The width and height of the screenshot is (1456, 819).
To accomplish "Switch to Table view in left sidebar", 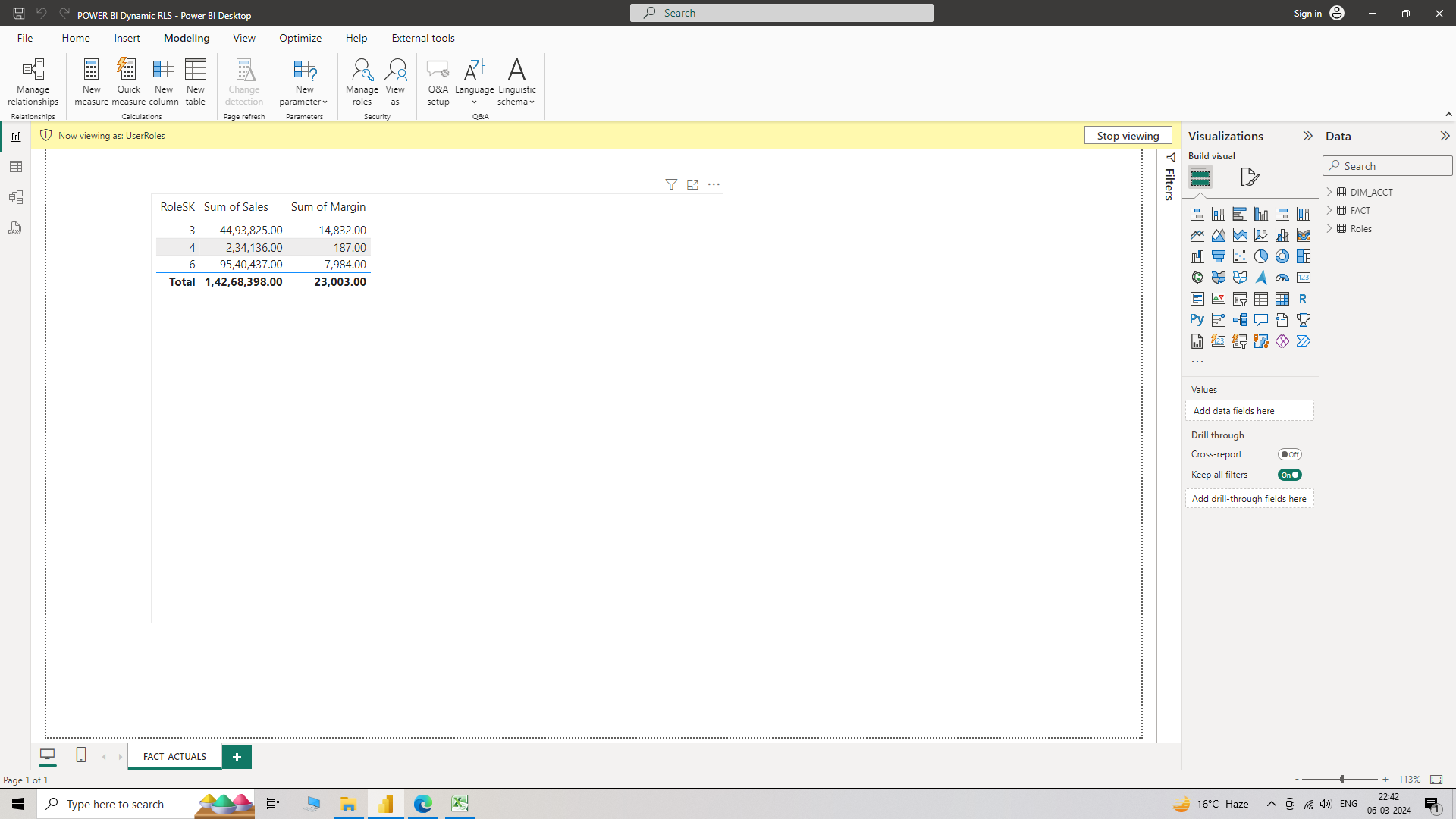I will click(15, 167).
